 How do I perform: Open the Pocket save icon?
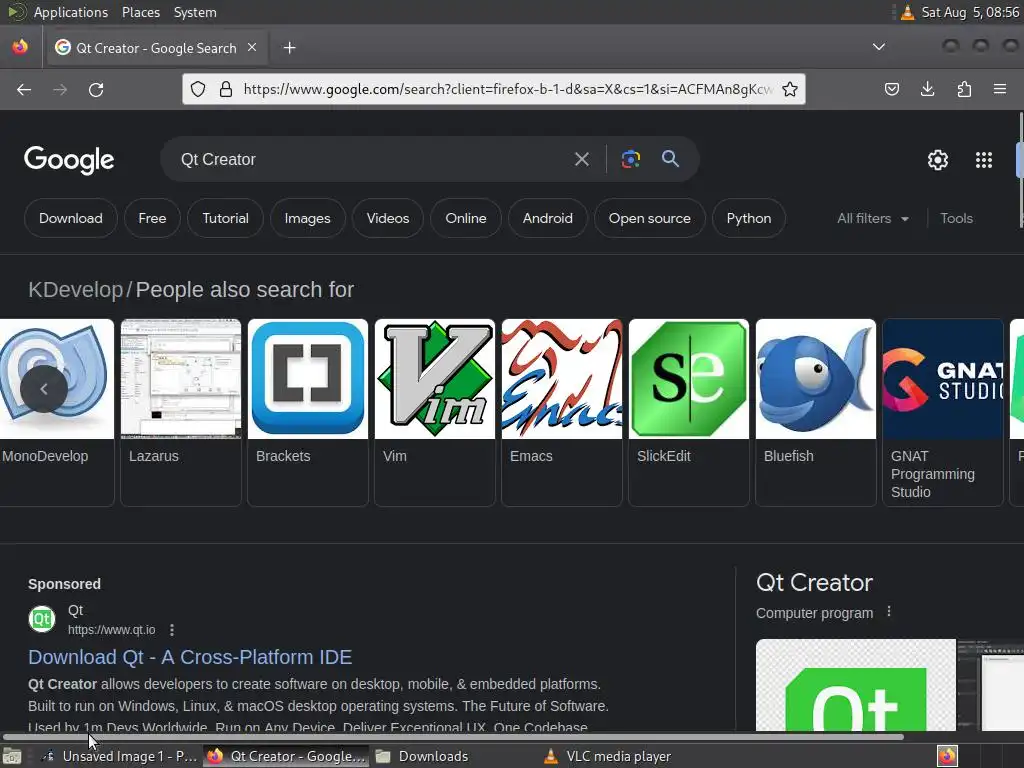tap(891, 89)
